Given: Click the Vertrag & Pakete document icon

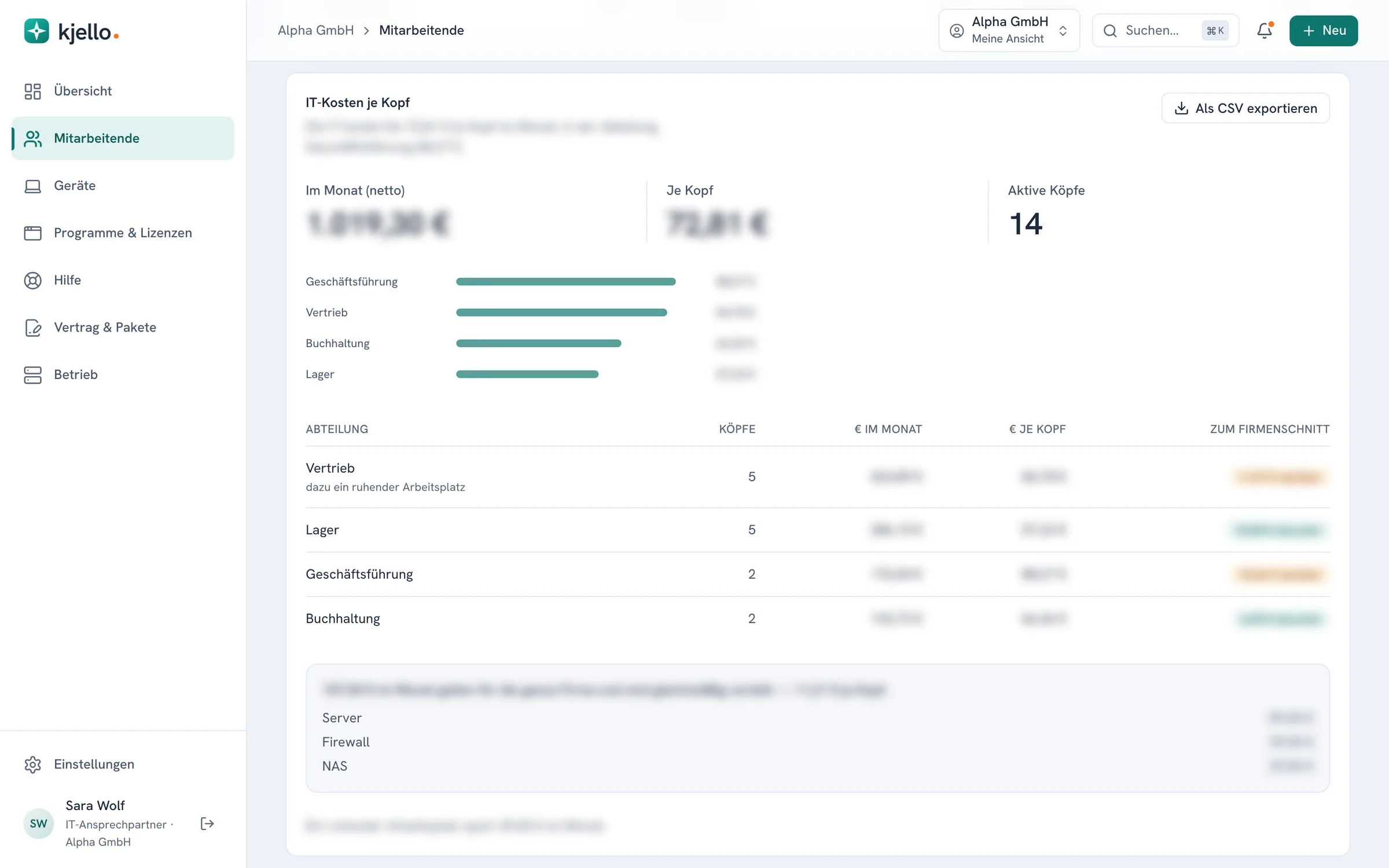Looking at the screenshot, I should click(32, 328).
